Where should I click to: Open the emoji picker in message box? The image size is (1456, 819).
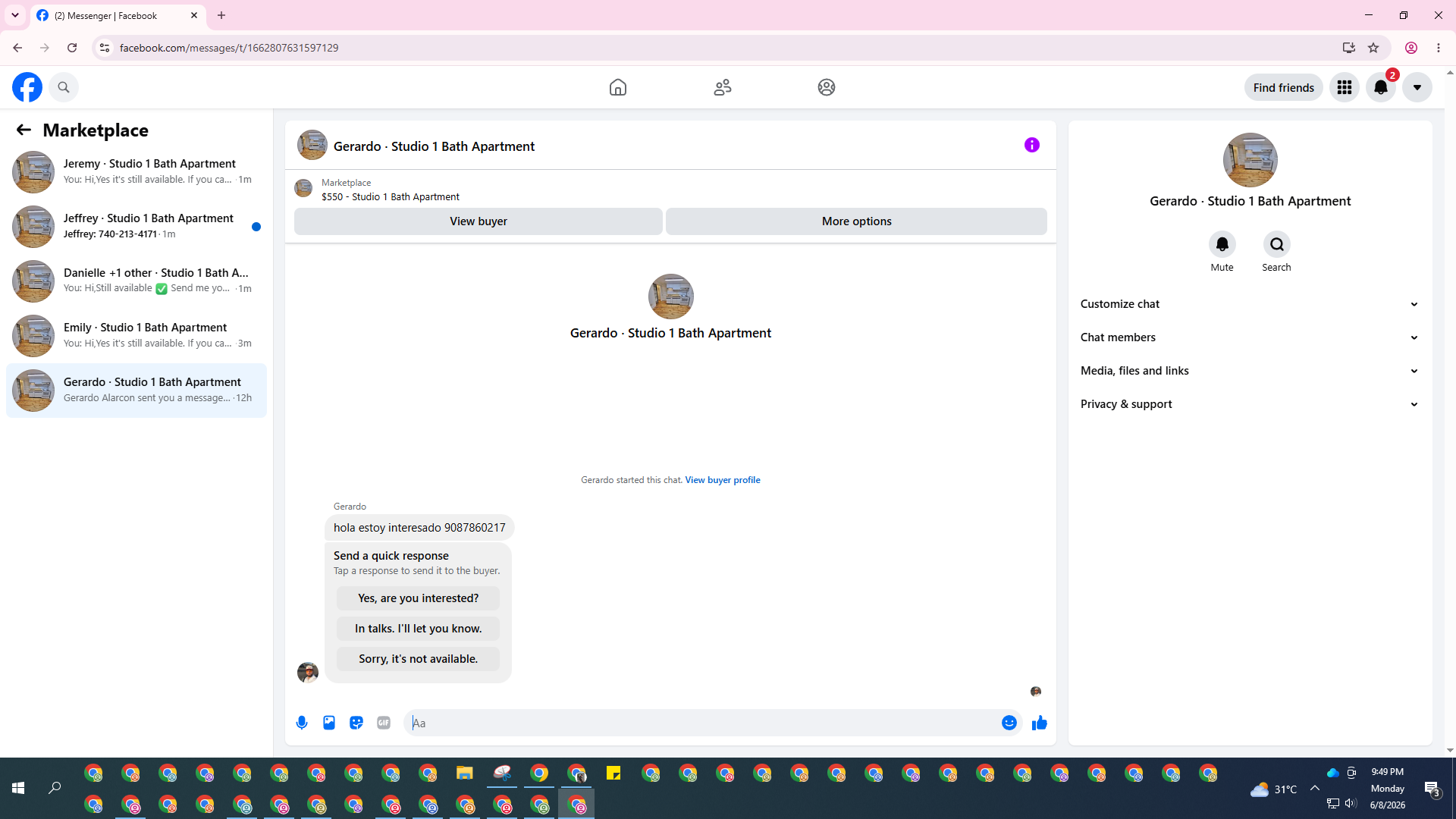tap(1009, 723)
